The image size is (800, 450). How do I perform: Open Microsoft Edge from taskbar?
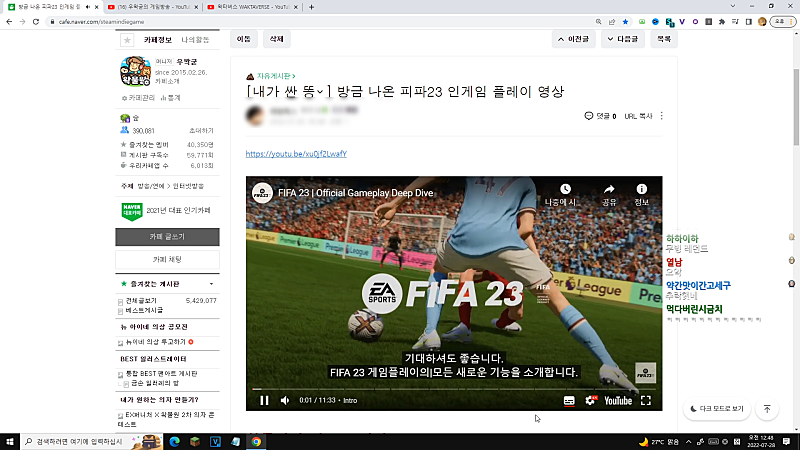point(174,441)
